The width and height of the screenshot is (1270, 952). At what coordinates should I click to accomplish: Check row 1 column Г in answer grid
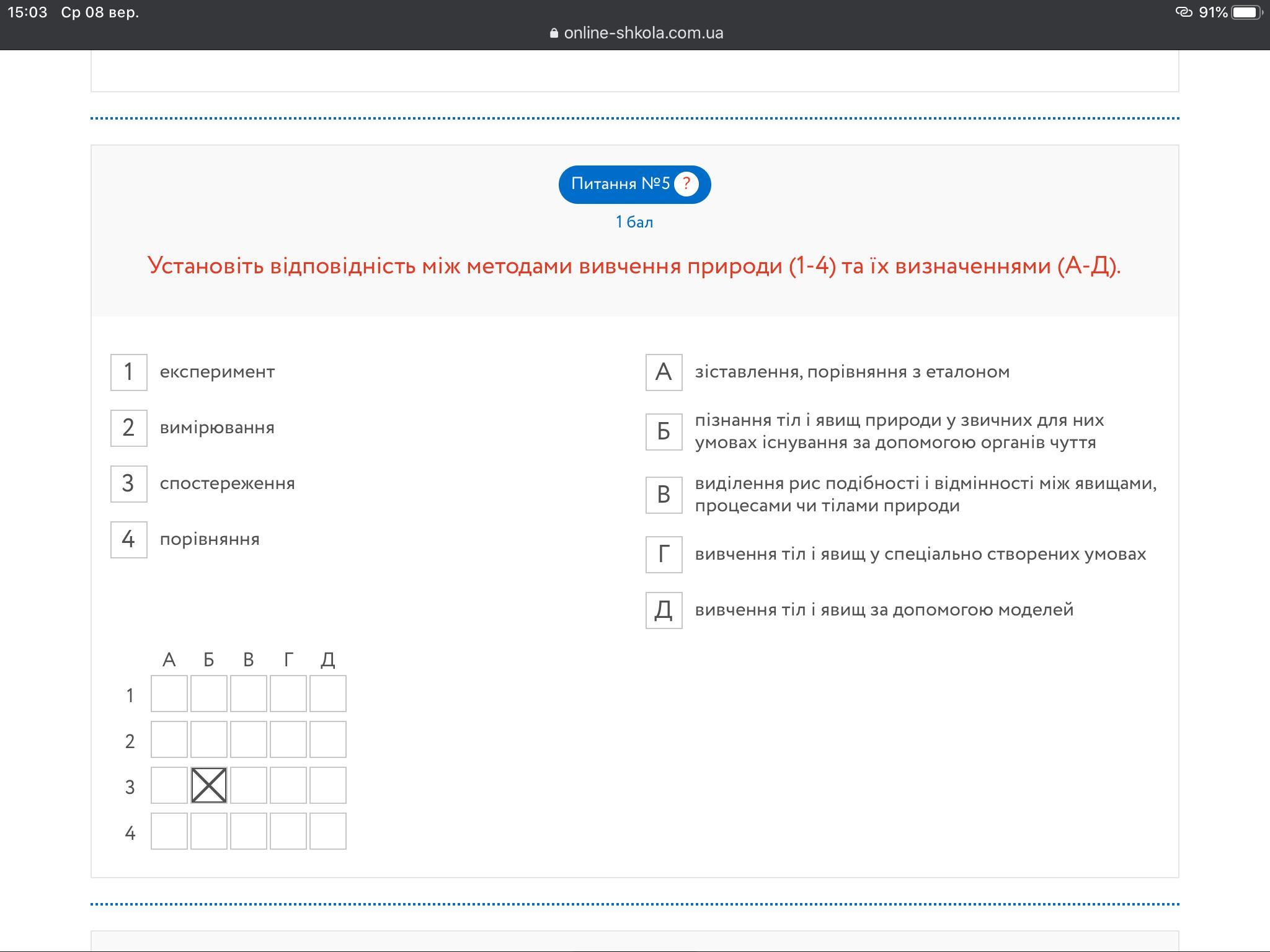pos(288,694)
